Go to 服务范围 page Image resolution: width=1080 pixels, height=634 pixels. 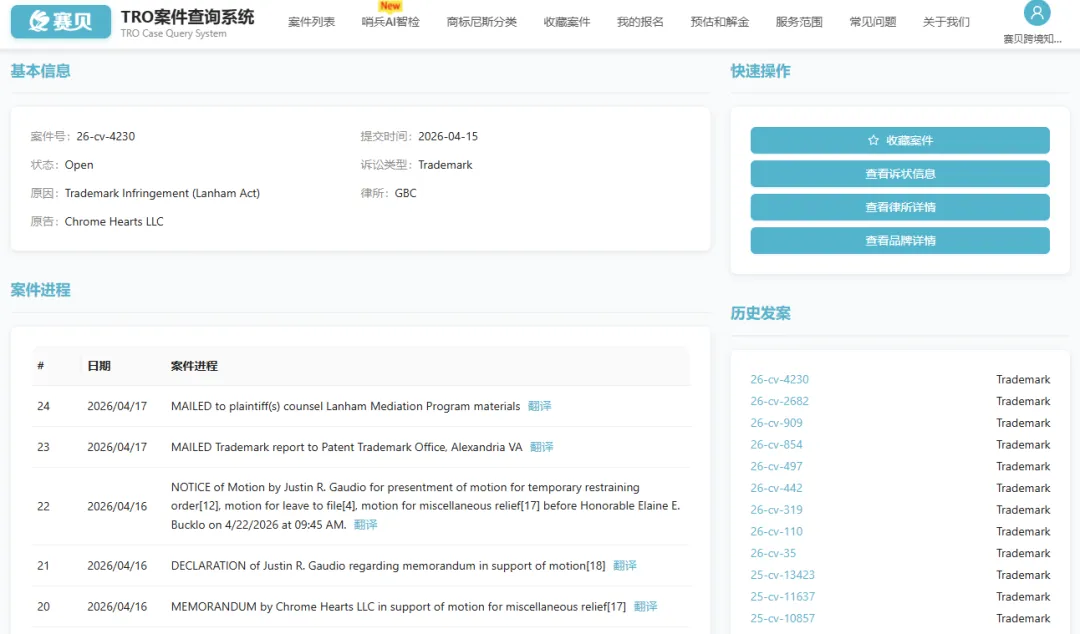(x=799, y=22)
